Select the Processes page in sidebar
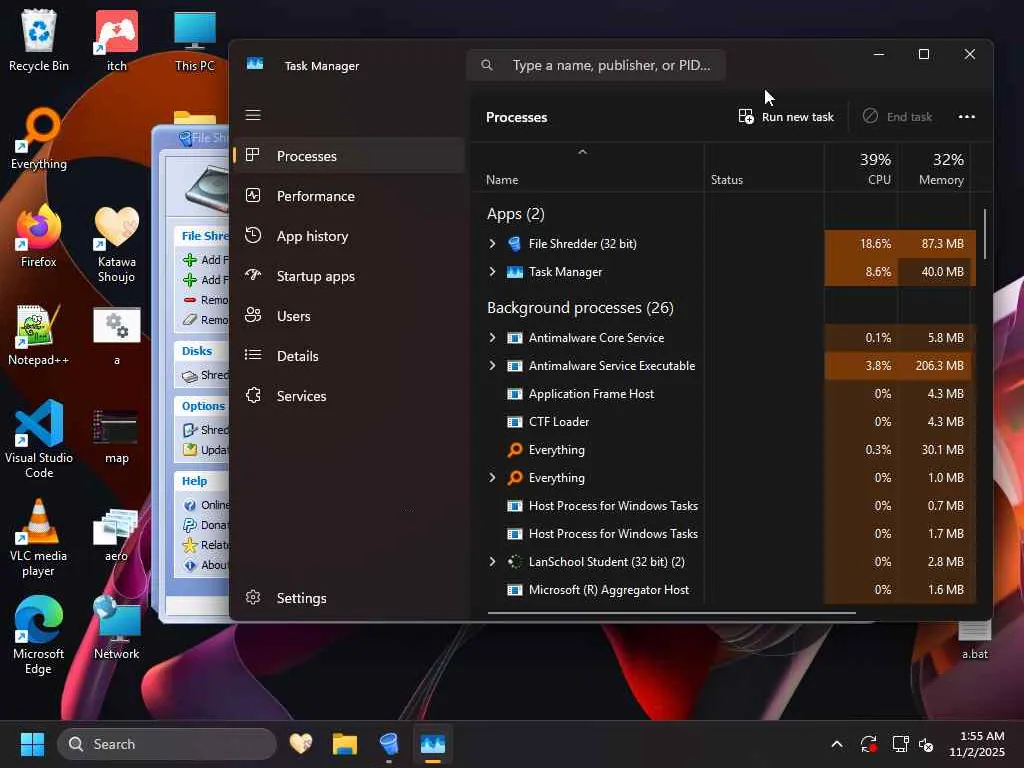 [x=349, y=155]
